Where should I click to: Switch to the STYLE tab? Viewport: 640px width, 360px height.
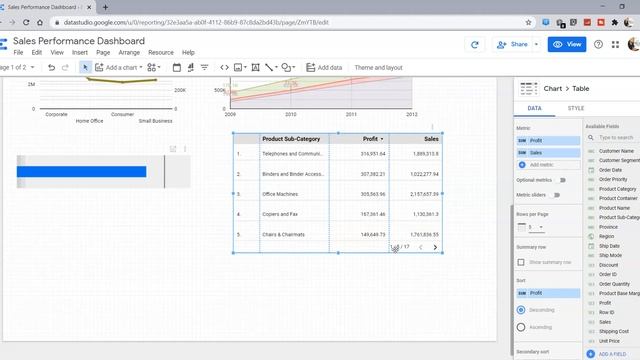pyautogui.click(x=576, y=108)
